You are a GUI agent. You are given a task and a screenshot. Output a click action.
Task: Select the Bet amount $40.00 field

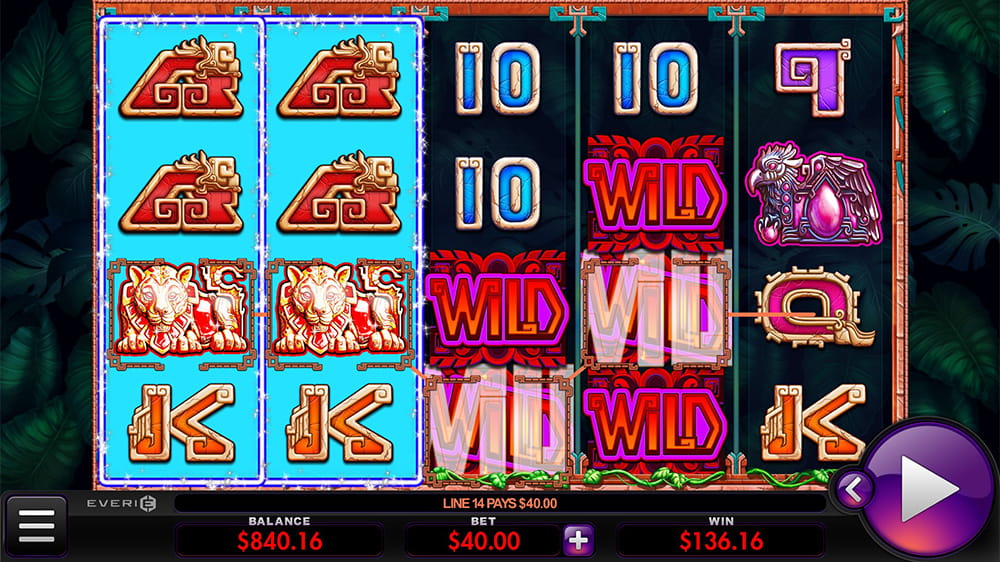coord(484,542)
